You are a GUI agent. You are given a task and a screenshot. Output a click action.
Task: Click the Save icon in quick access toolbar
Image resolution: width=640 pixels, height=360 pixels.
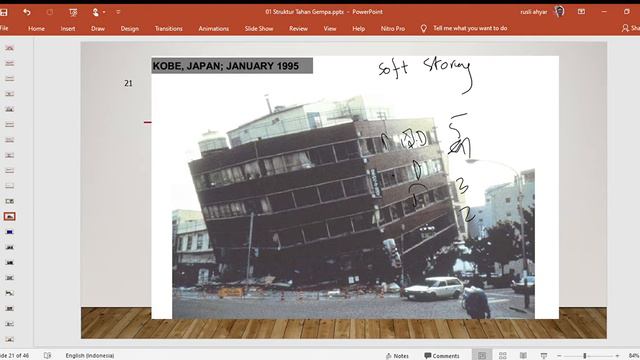[3, 12]
